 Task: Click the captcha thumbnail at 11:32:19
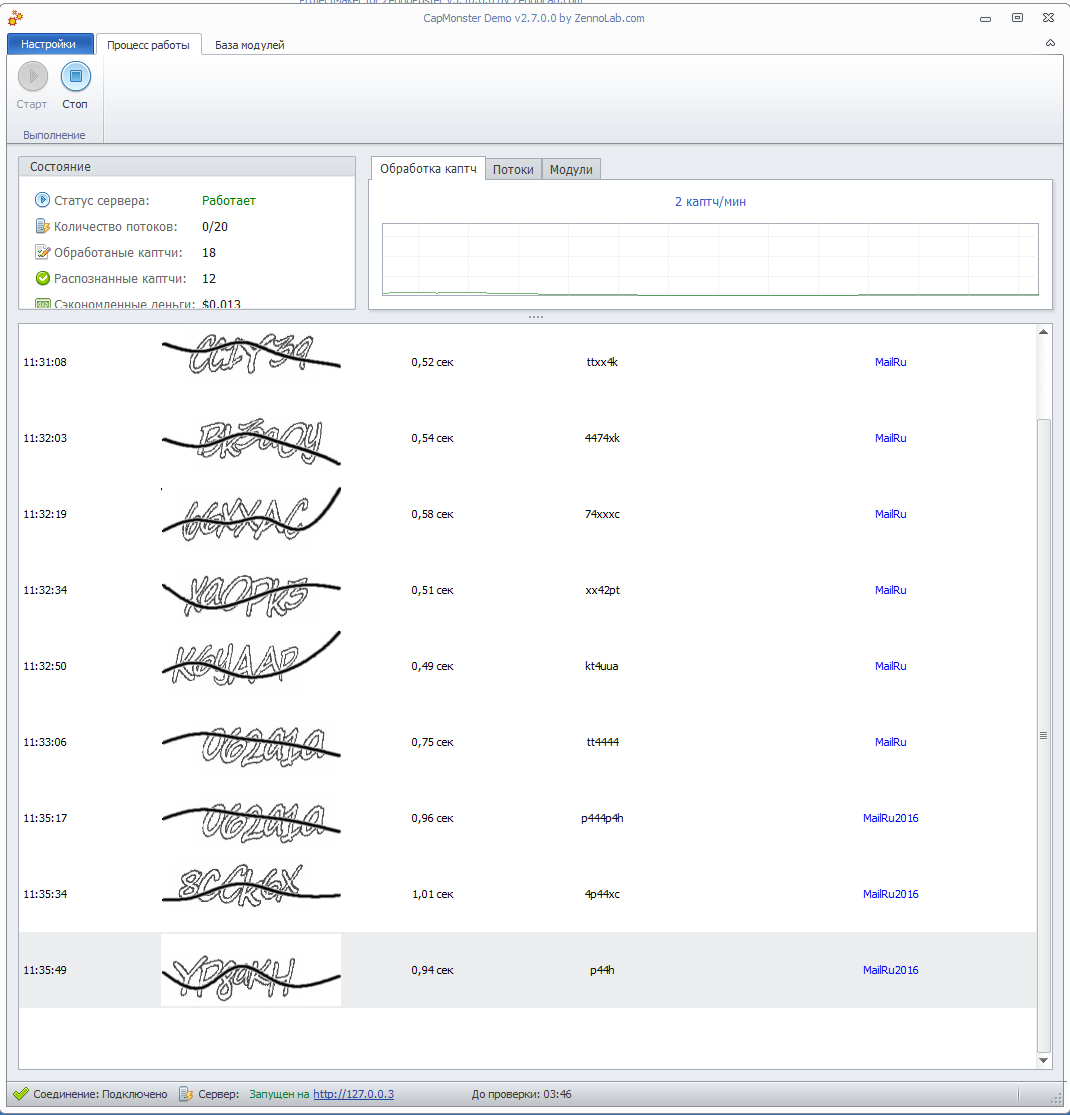pyautogui.click(x=251, y=514)
